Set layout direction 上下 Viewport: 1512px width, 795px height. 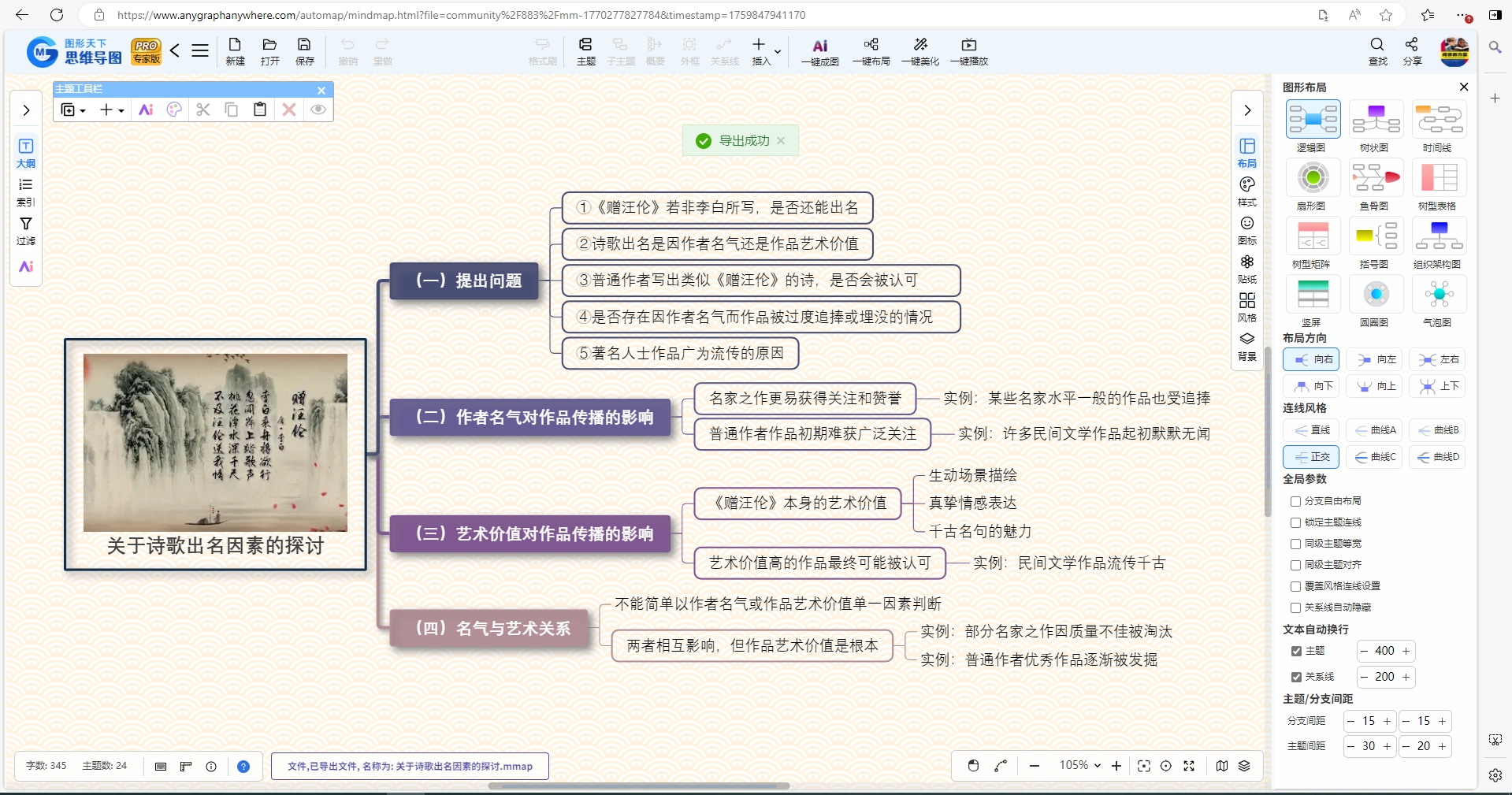point(1438,386)
